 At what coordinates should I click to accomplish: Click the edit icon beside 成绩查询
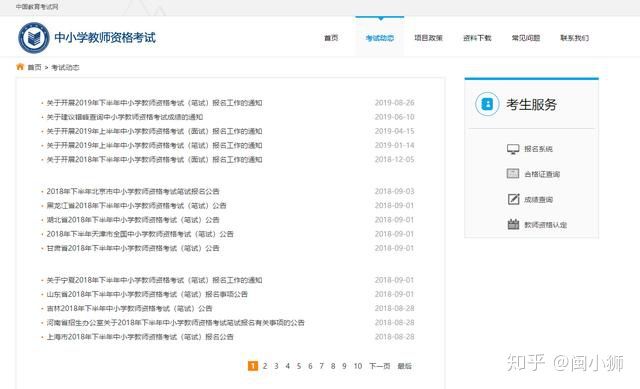point(513,199)
